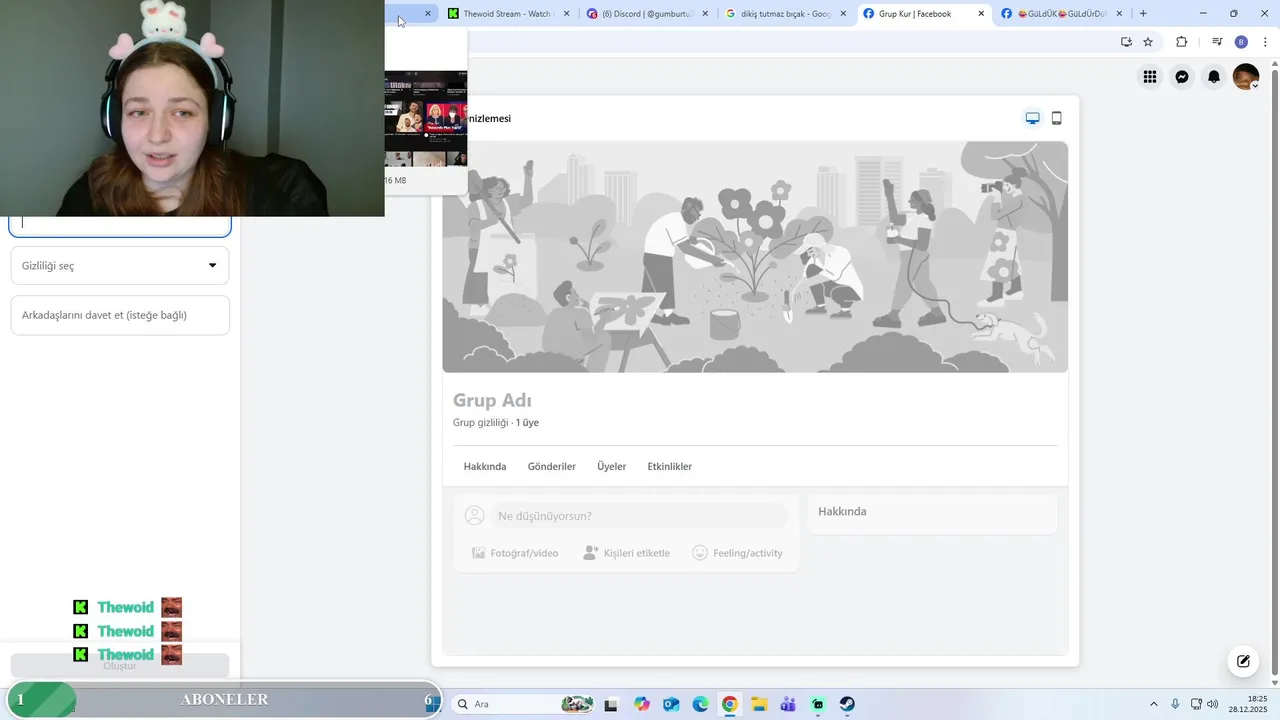Open Copilot from the taskbar
Screen dimensions: 1280x720
(641, 704)
